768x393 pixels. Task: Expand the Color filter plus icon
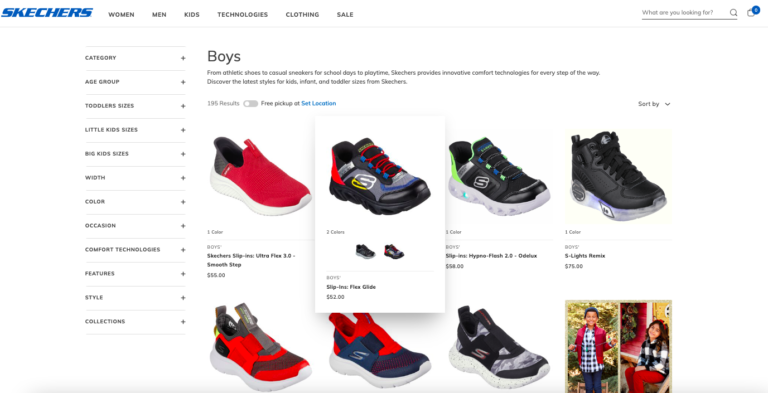click(183, 202)
